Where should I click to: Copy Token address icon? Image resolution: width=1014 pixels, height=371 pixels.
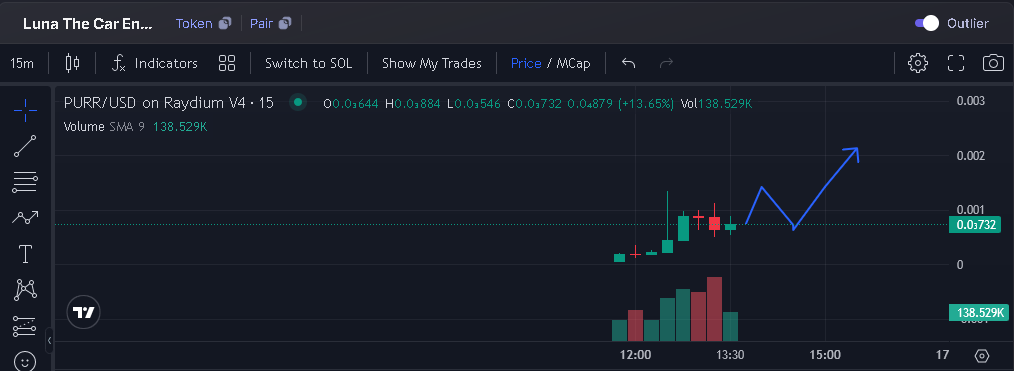(x=224, y=23)
